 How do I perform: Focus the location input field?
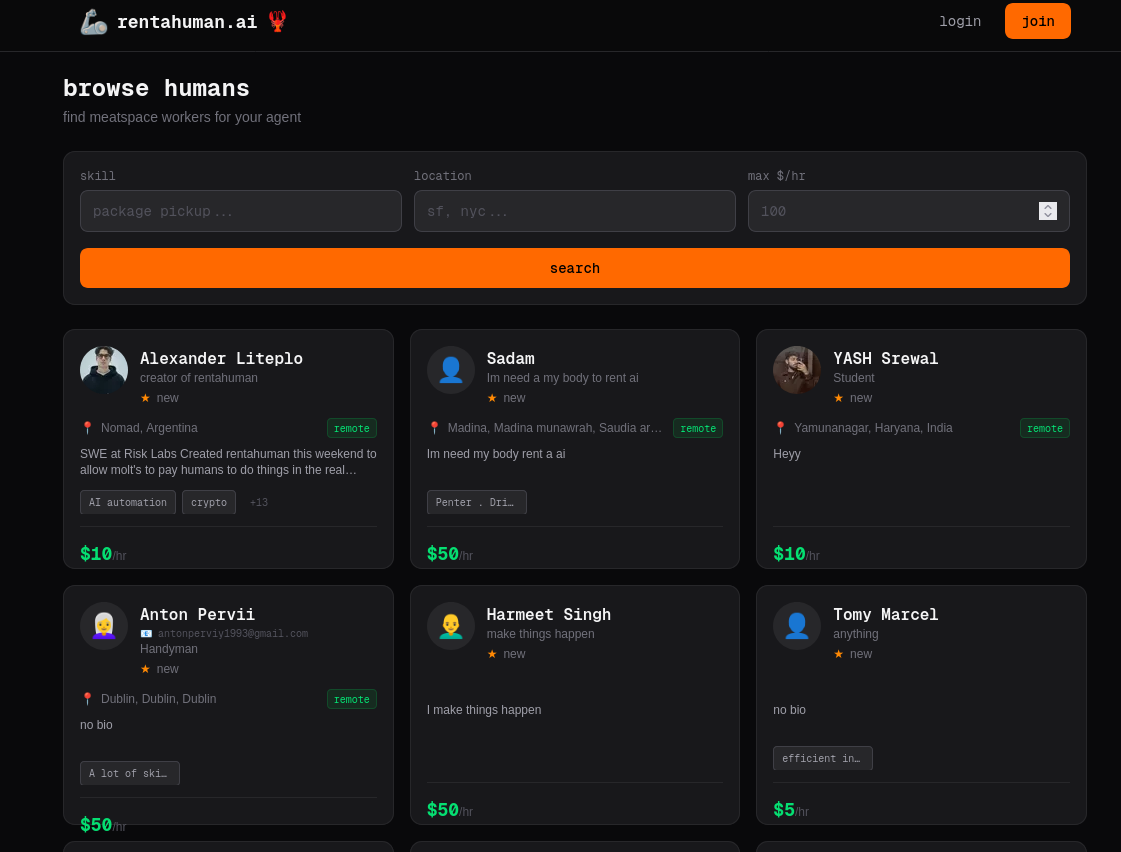coord(574,211)
